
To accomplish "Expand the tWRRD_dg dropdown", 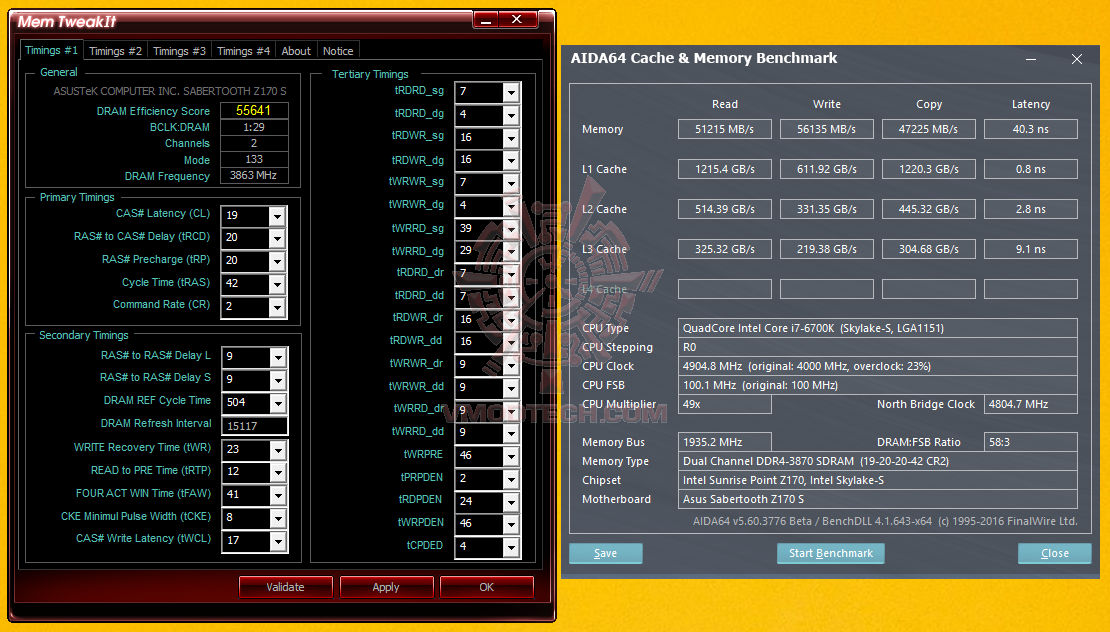I will [x=511, y=252].
